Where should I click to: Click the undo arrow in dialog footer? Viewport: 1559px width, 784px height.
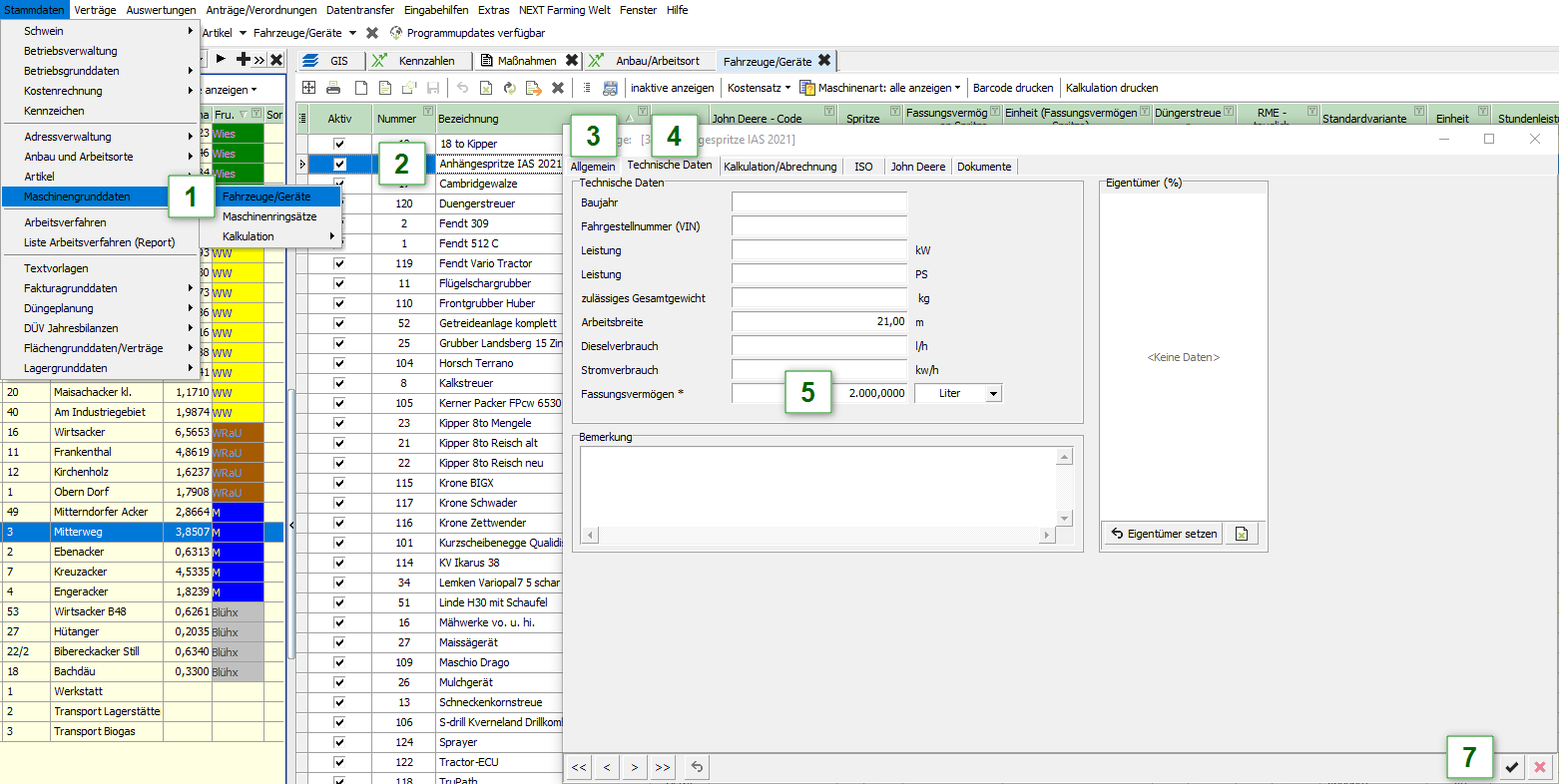[x=697, y=767]
